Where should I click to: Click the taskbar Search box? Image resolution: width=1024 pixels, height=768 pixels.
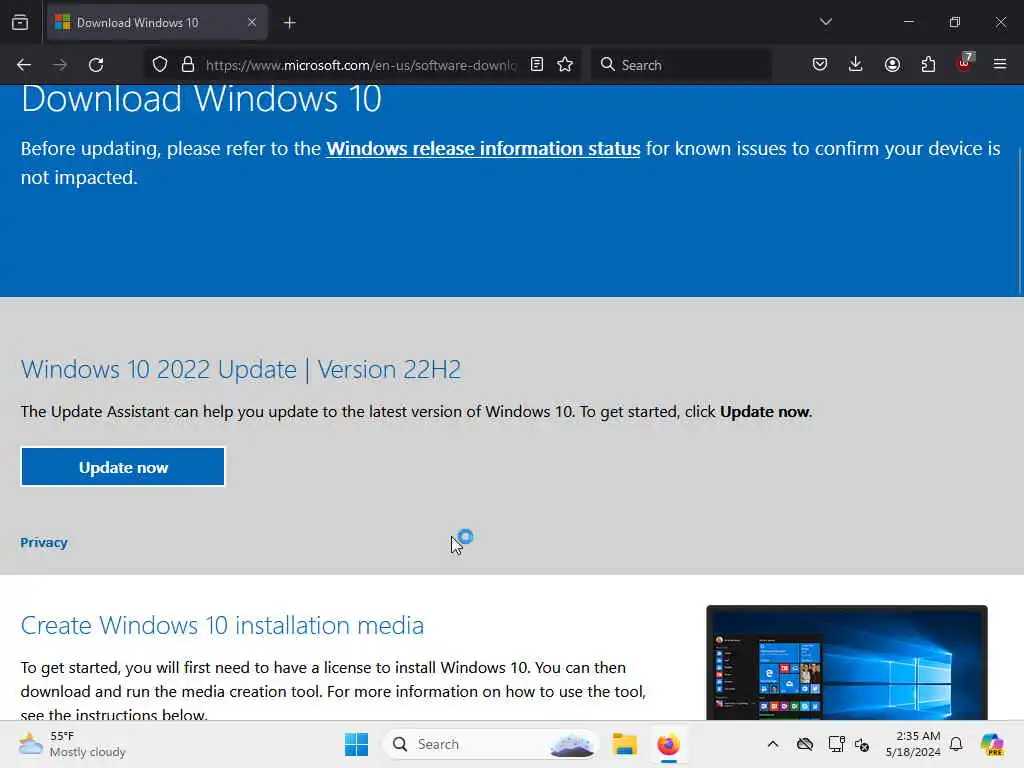[491, 744]
